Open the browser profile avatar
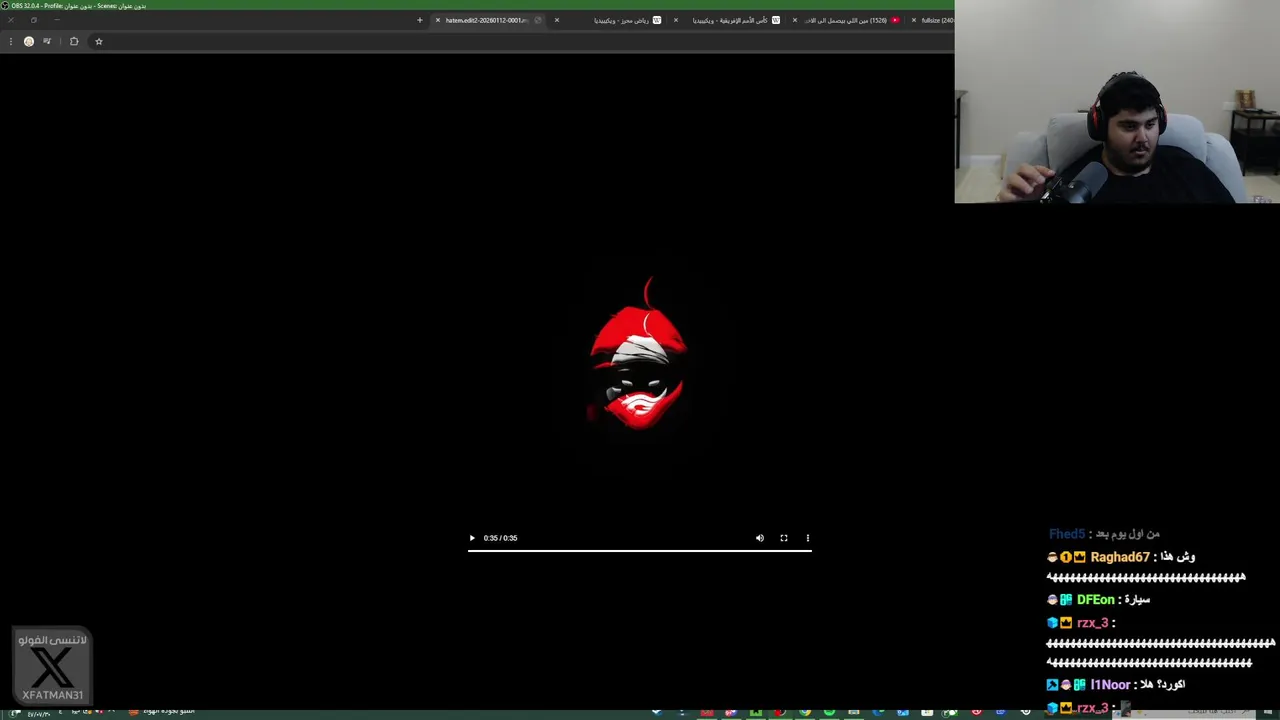1280x720 pixels. 28,41
